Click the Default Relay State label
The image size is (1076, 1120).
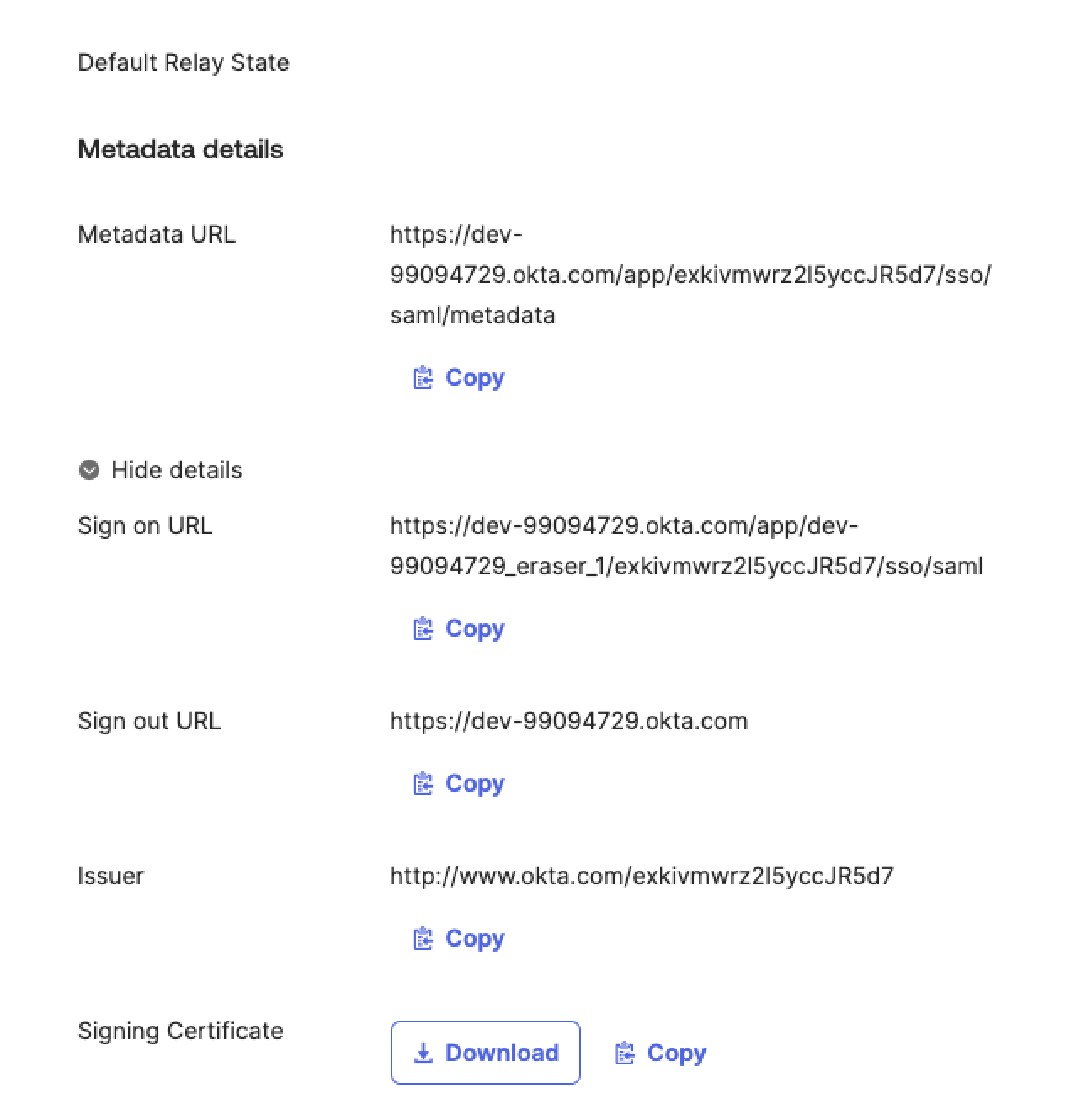point(184,62)
